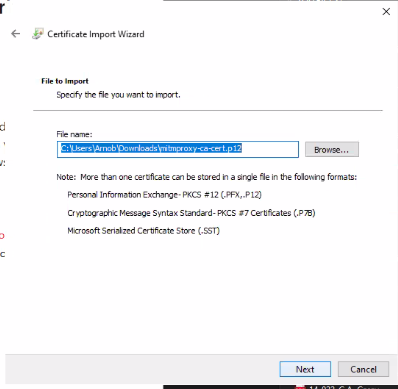The height and width of the screenshot is (389, 398).
Task: Click the File name path field
Action: (178, 149)
